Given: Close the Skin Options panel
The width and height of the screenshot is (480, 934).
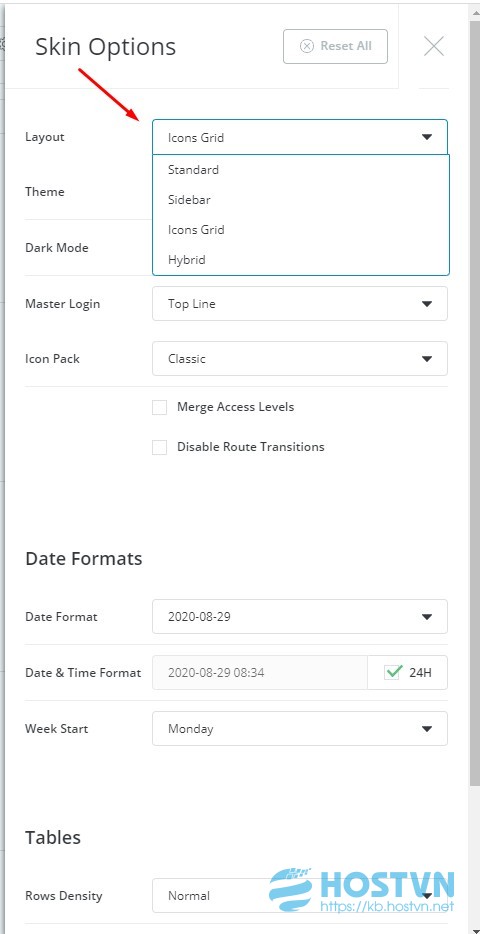Looking at the screenshot, I should coord(434,46).
